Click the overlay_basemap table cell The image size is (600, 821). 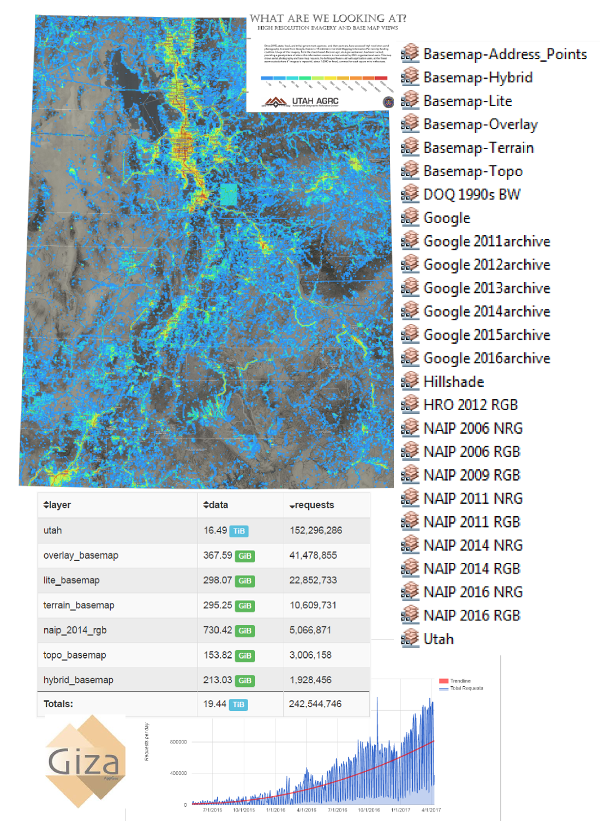[x=117, y=556]
